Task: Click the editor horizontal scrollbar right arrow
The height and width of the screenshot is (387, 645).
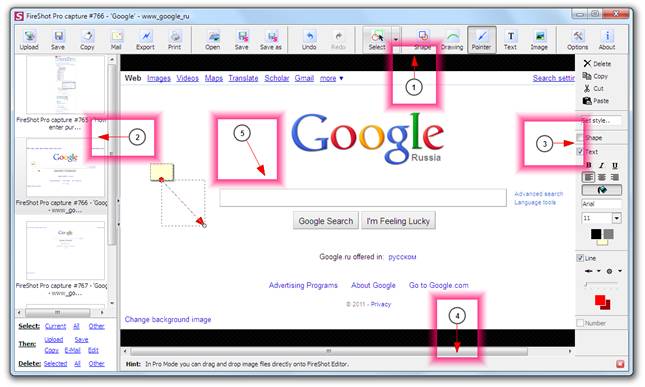Action: coord(570,351)
